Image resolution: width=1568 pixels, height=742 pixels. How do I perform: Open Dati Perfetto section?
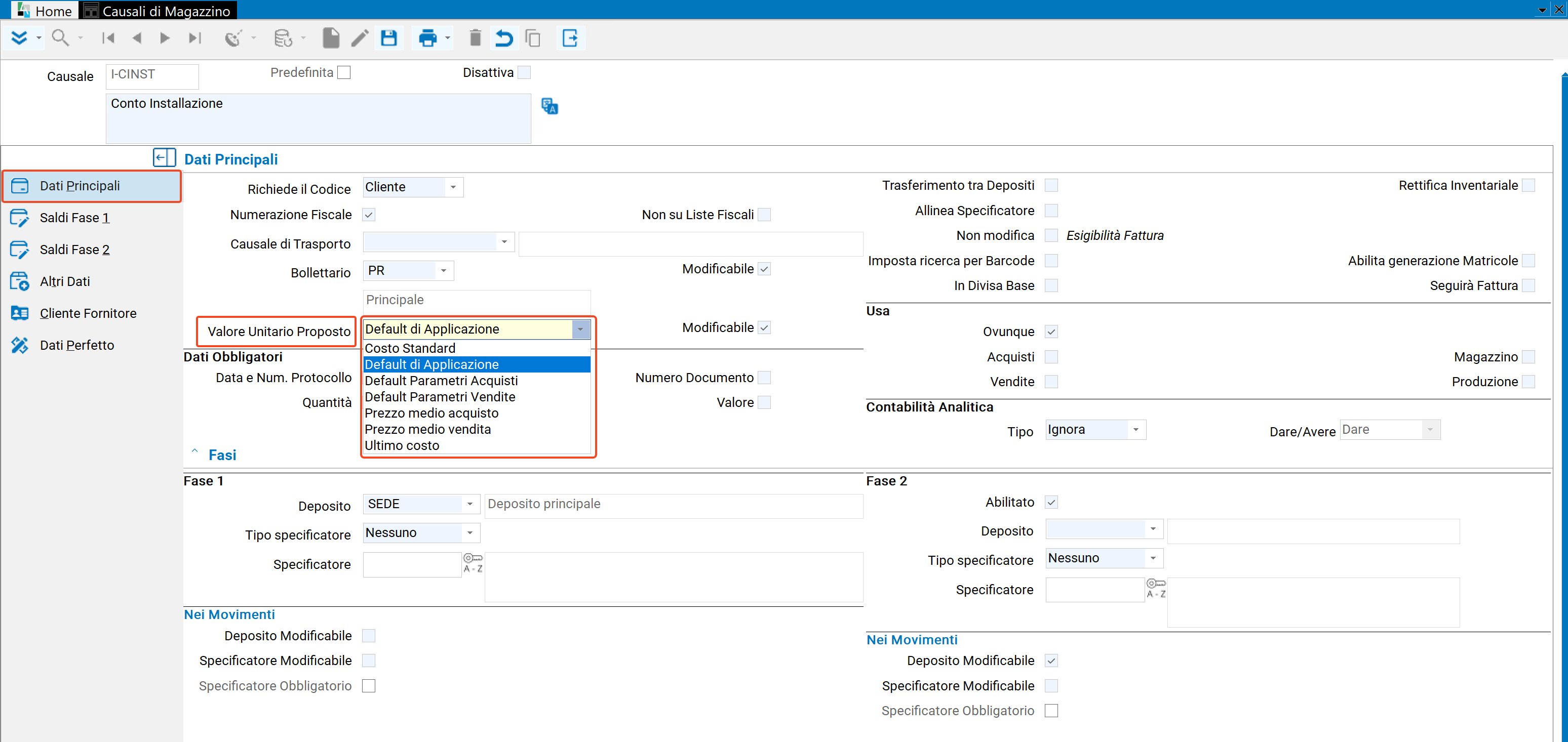click(92, 346)
